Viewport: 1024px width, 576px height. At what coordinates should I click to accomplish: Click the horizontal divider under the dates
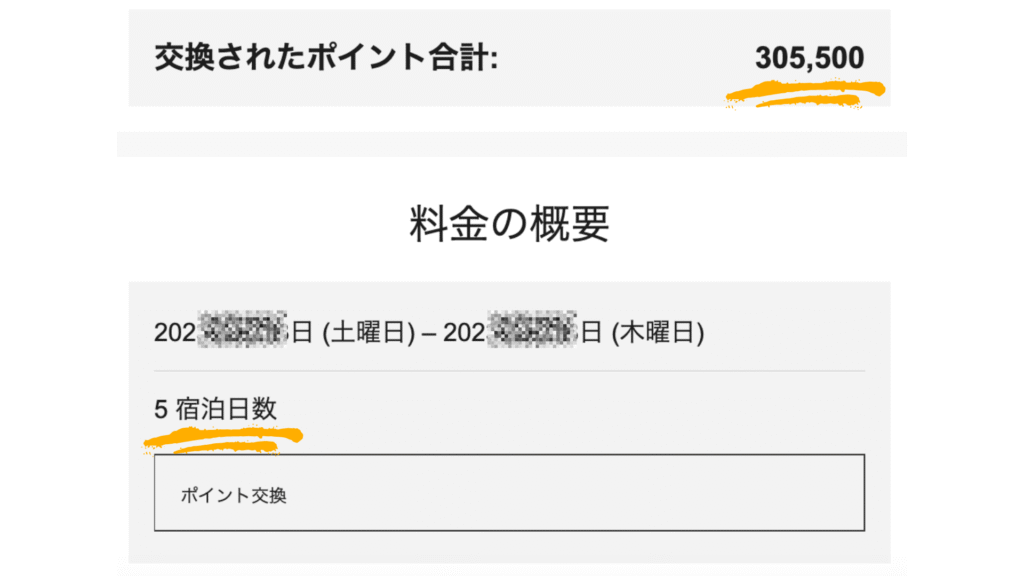pos(509,371)
